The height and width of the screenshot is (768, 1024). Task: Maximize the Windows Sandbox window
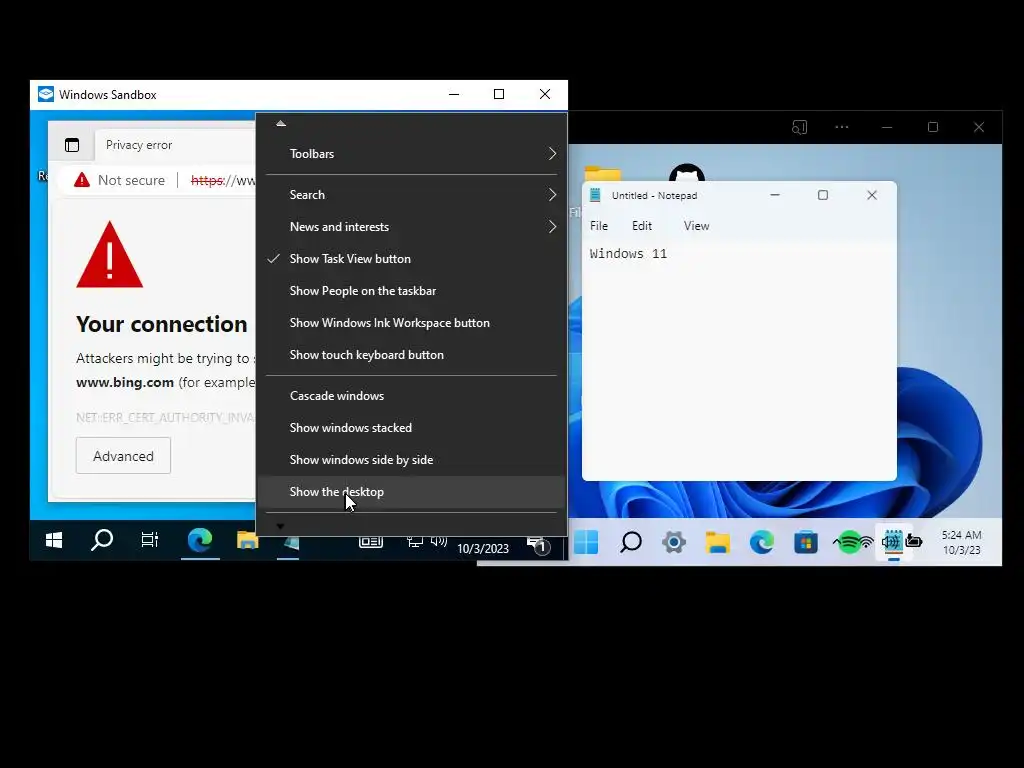coord(499,94)
